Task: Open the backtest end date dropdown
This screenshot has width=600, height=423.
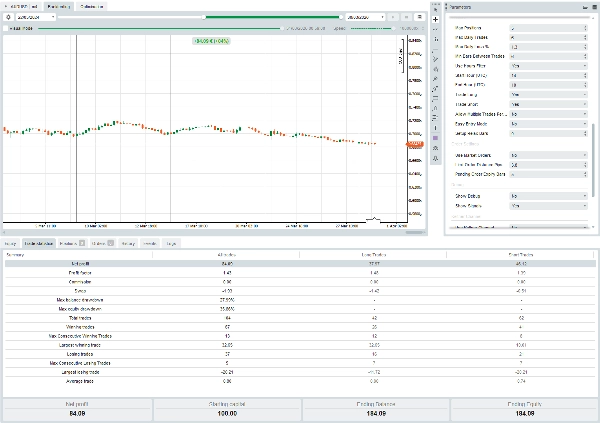Action: click(x=365, y=18)
